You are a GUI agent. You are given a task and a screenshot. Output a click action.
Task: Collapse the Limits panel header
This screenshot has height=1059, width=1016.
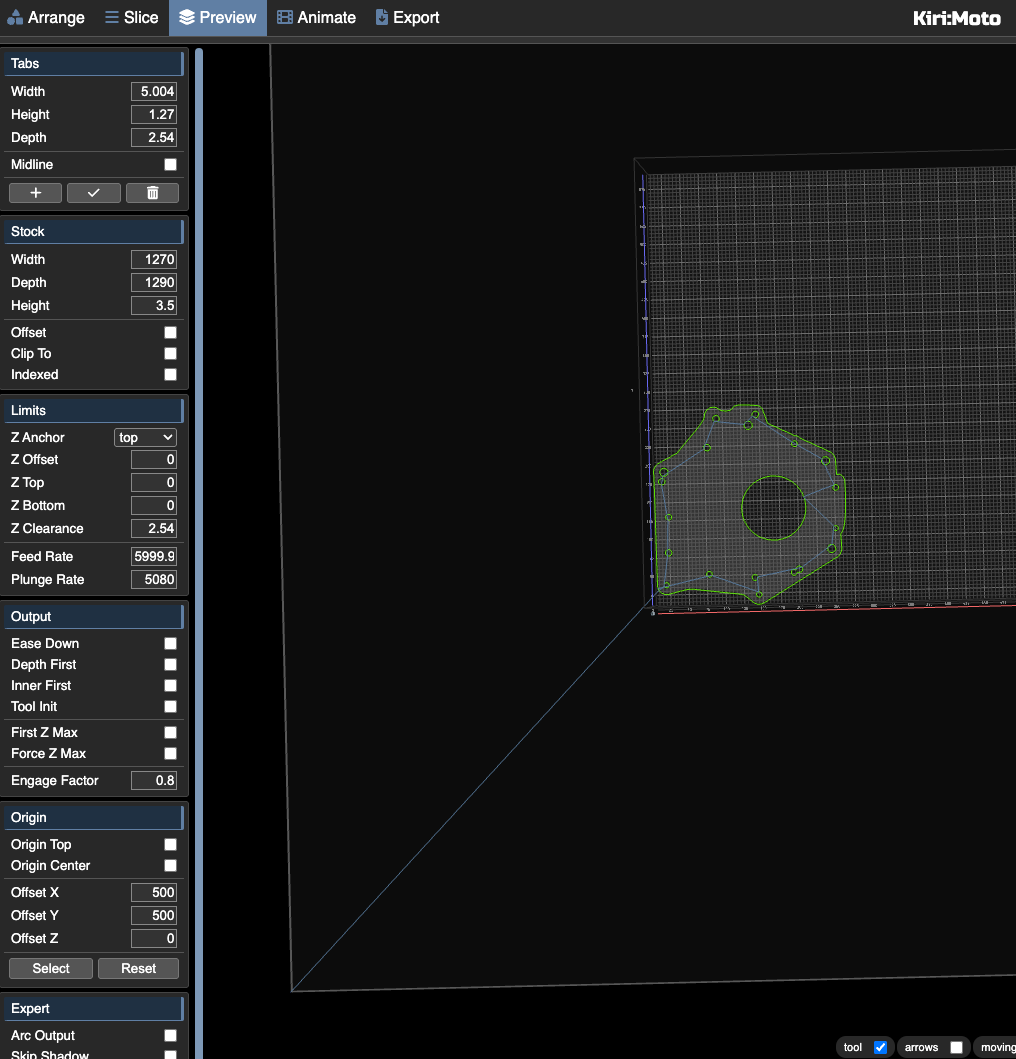(x=95, y=410)
